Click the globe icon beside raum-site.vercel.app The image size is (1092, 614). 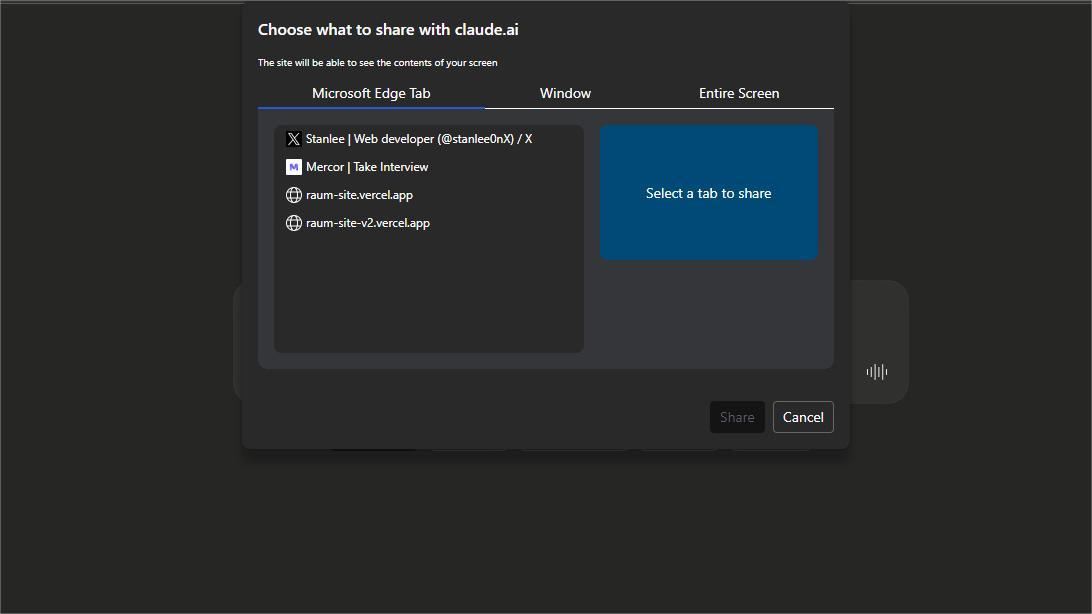tap(294, 195)
